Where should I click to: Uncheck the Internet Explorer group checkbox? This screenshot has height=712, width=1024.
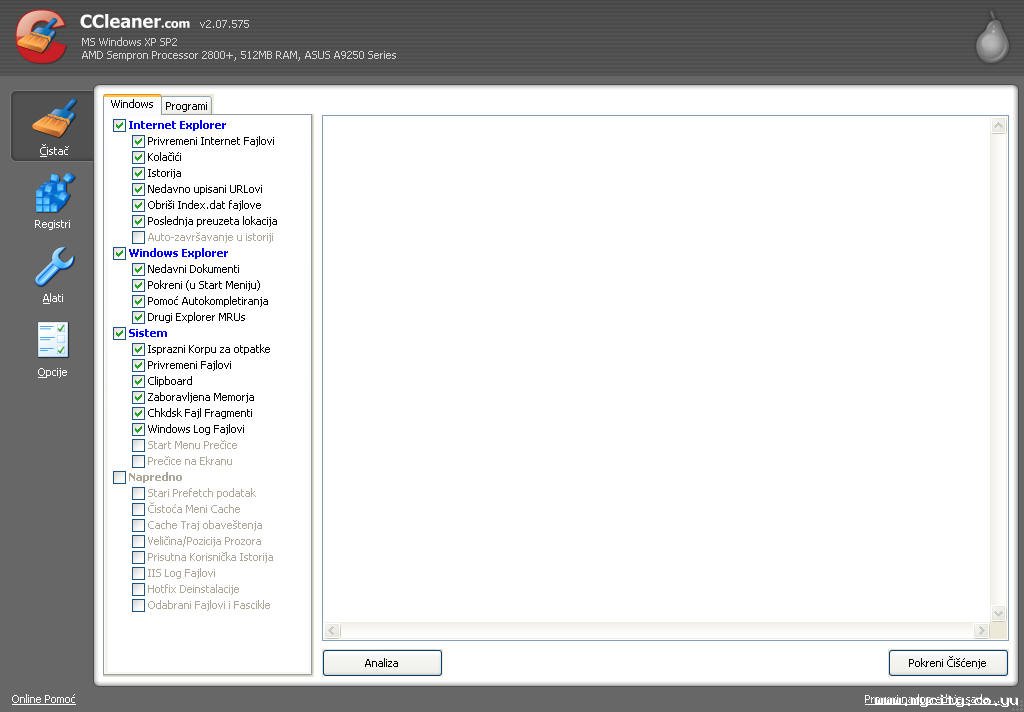pos(120,125)
